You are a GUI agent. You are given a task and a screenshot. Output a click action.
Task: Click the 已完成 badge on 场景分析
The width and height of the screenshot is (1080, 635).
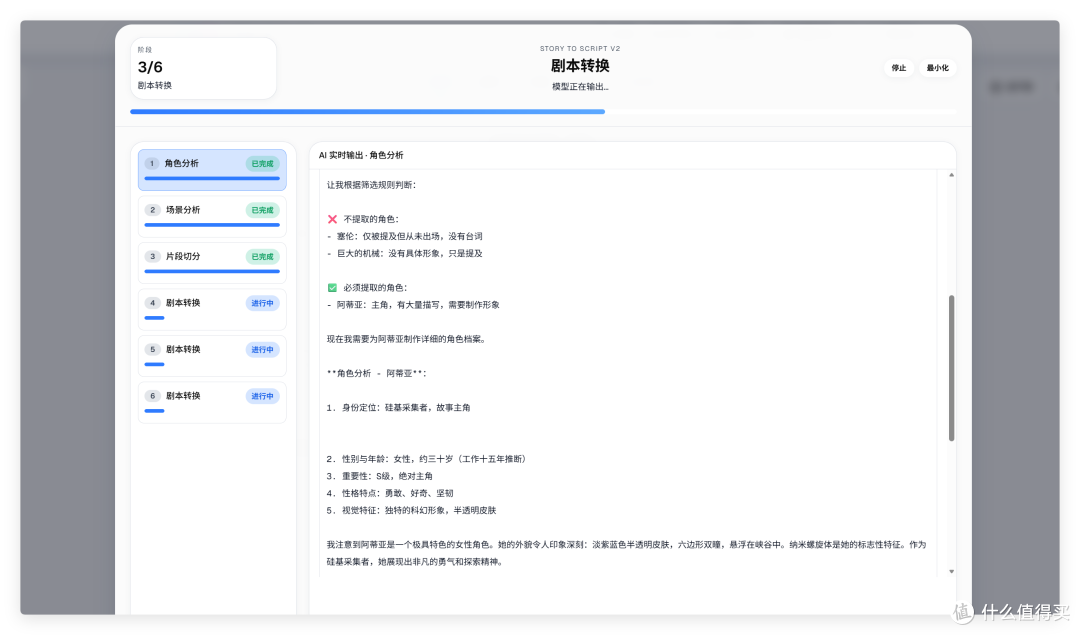pyautogui.click(x=262, y=210)
